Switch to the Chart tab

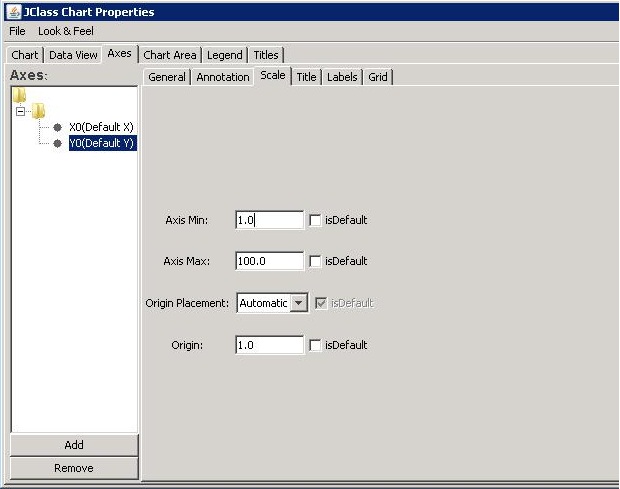[25, 55]
